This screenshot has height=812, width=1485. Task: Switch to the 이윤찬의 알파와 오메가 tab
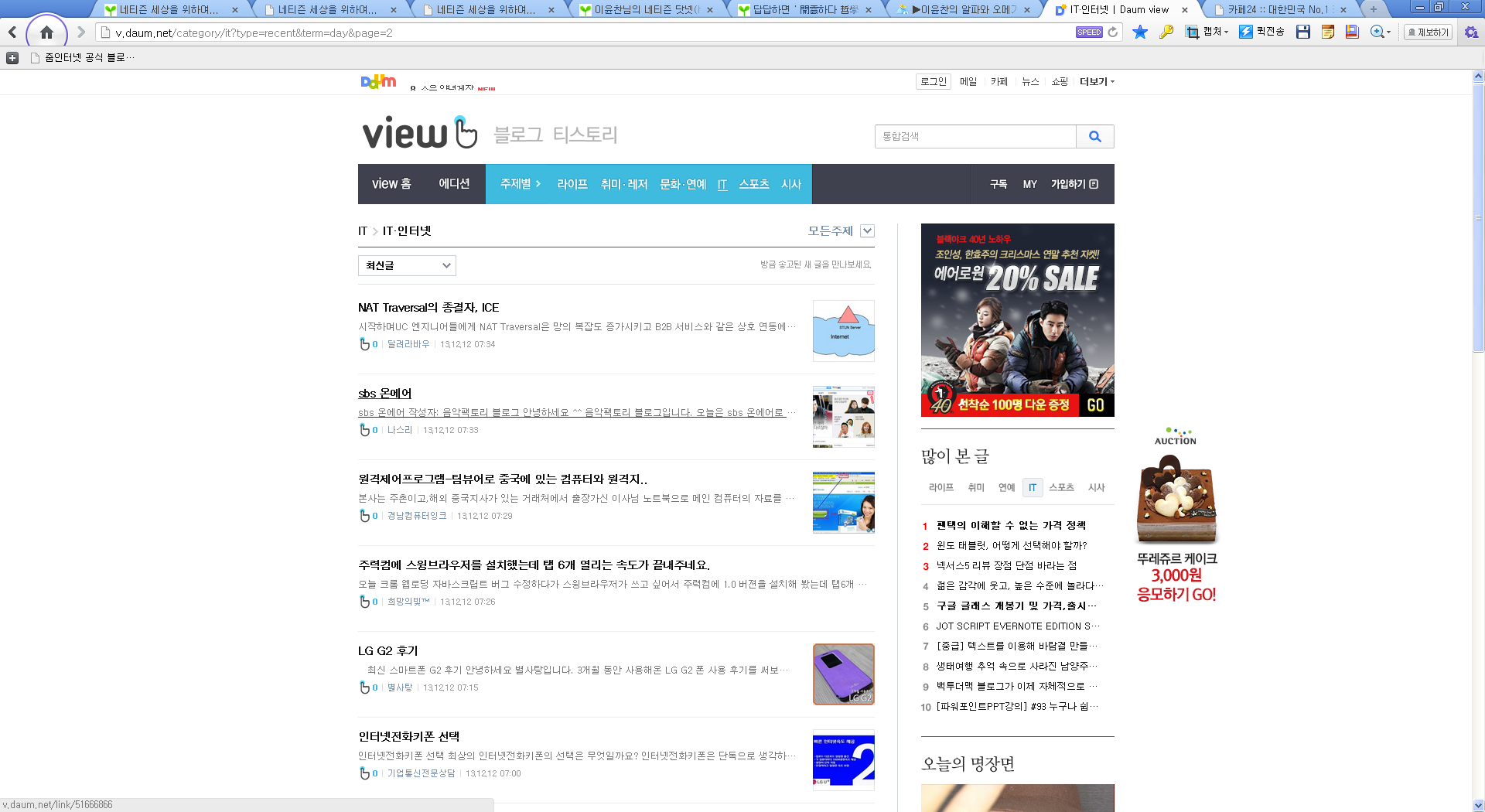click(962, 10)
